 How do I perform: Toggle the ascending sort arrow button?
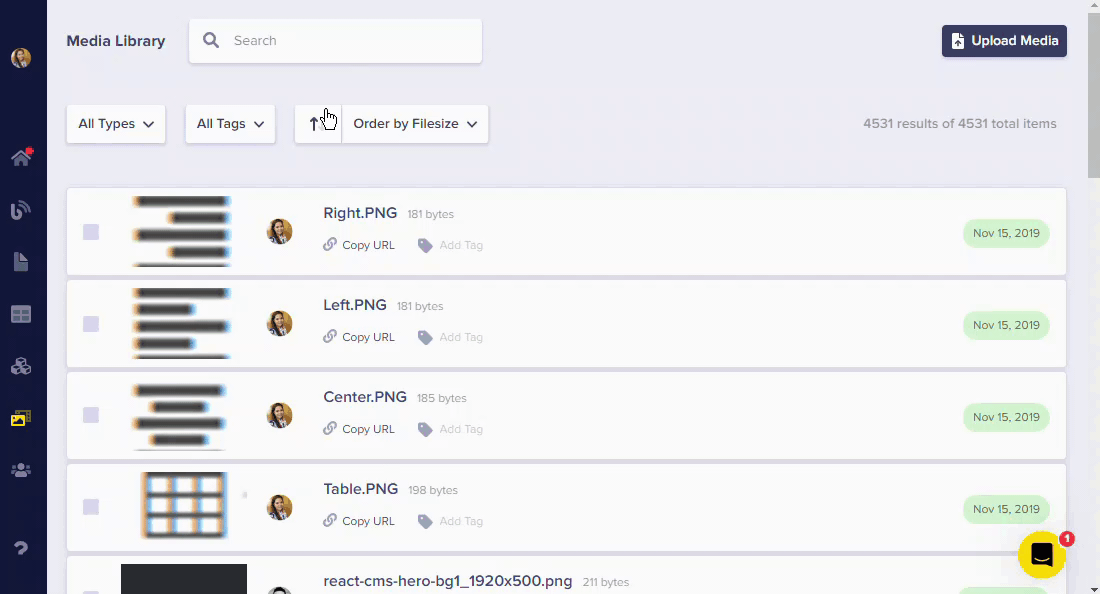pos(316,124)
